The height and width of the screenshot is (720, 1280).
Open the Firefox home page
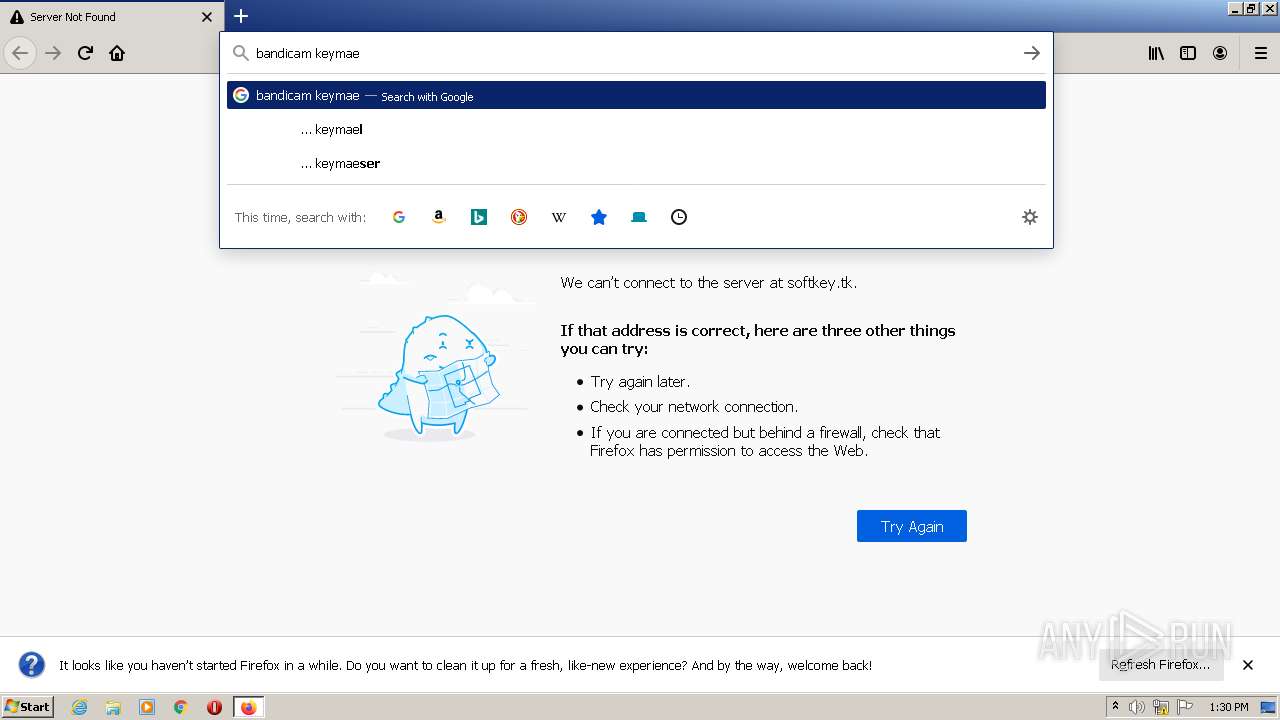click(x=117, y=53)
